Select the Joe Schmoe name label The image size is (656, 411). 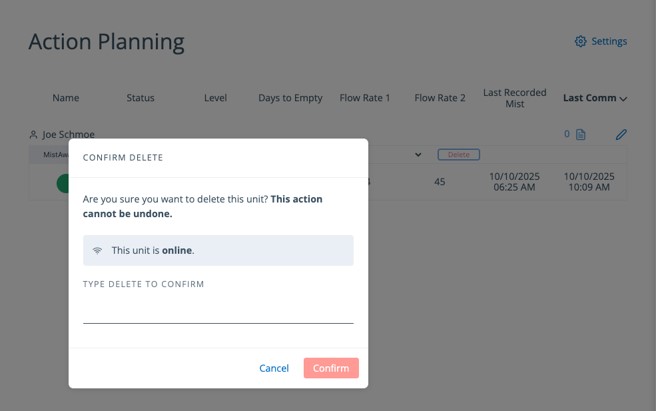coord(68,135)
